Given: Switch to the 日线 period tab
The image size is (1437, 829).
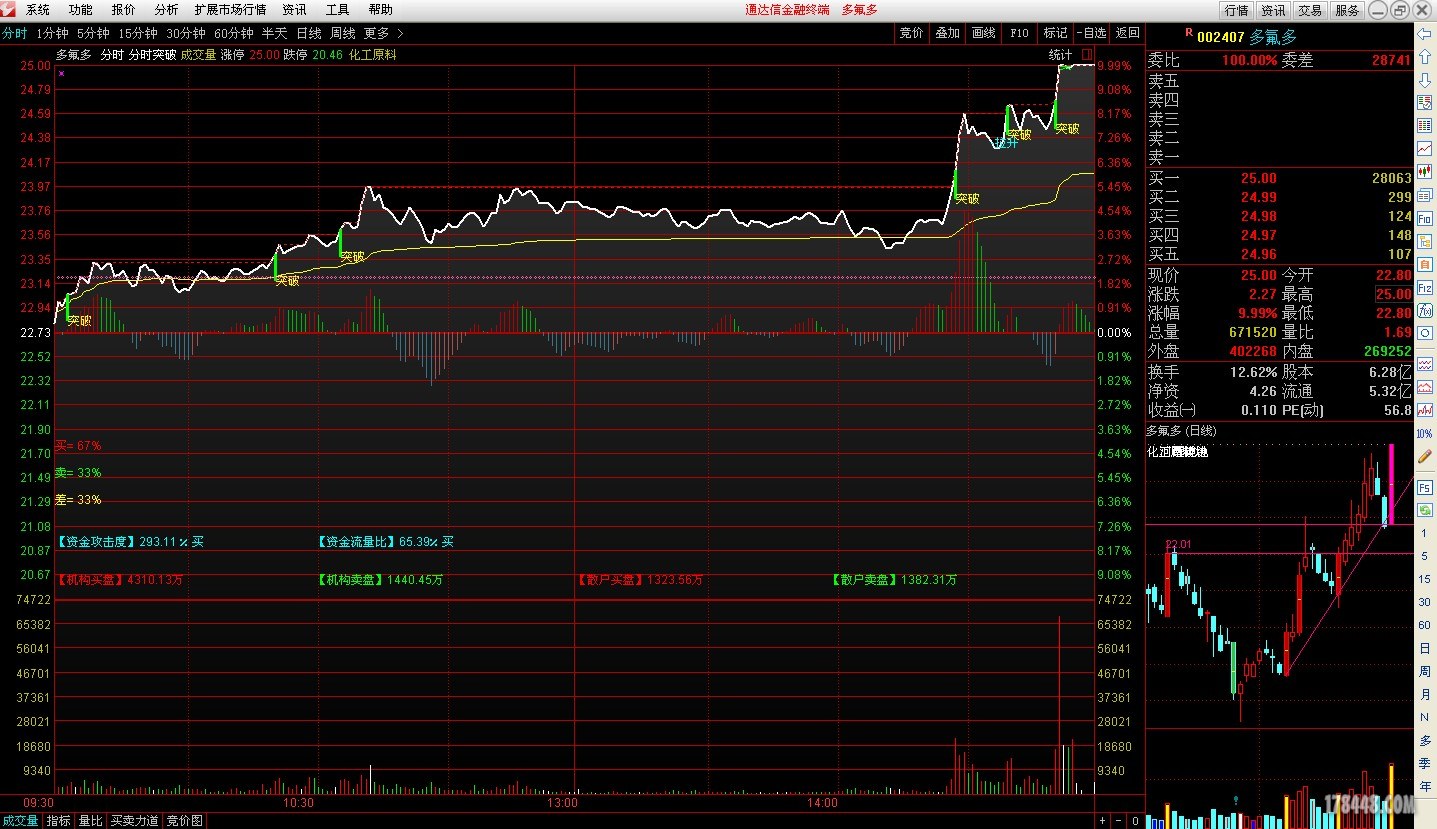Looking at the screenshot, I should coord(309,33).
